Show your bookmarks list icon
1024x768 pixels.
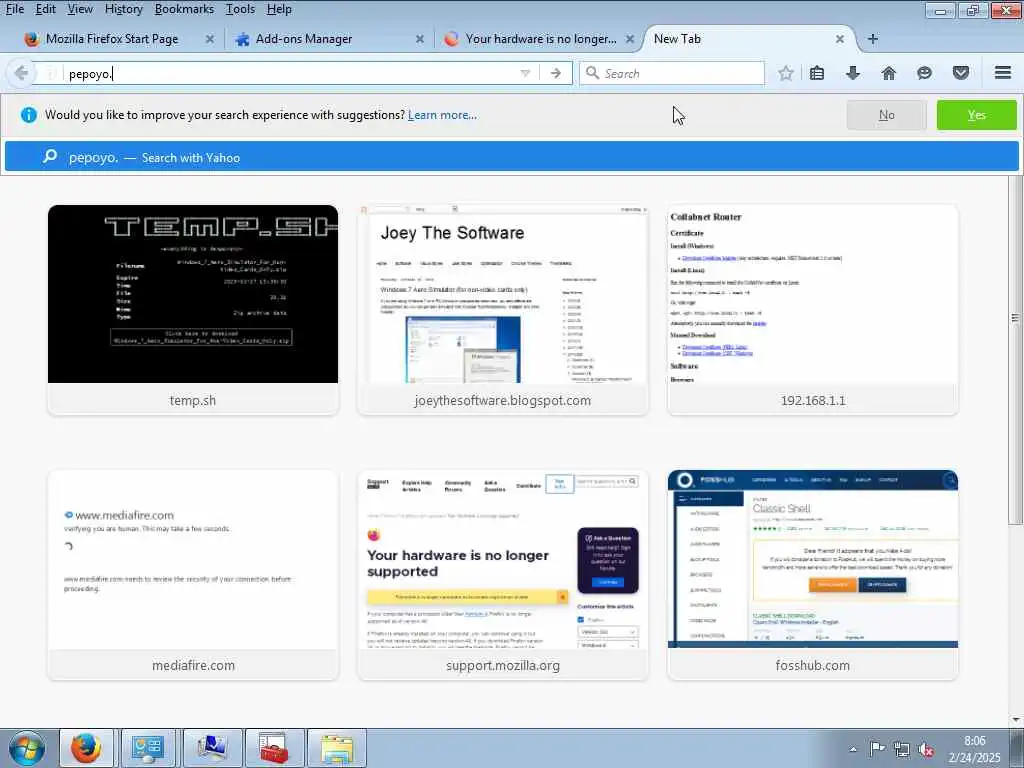tap(817, 73)
